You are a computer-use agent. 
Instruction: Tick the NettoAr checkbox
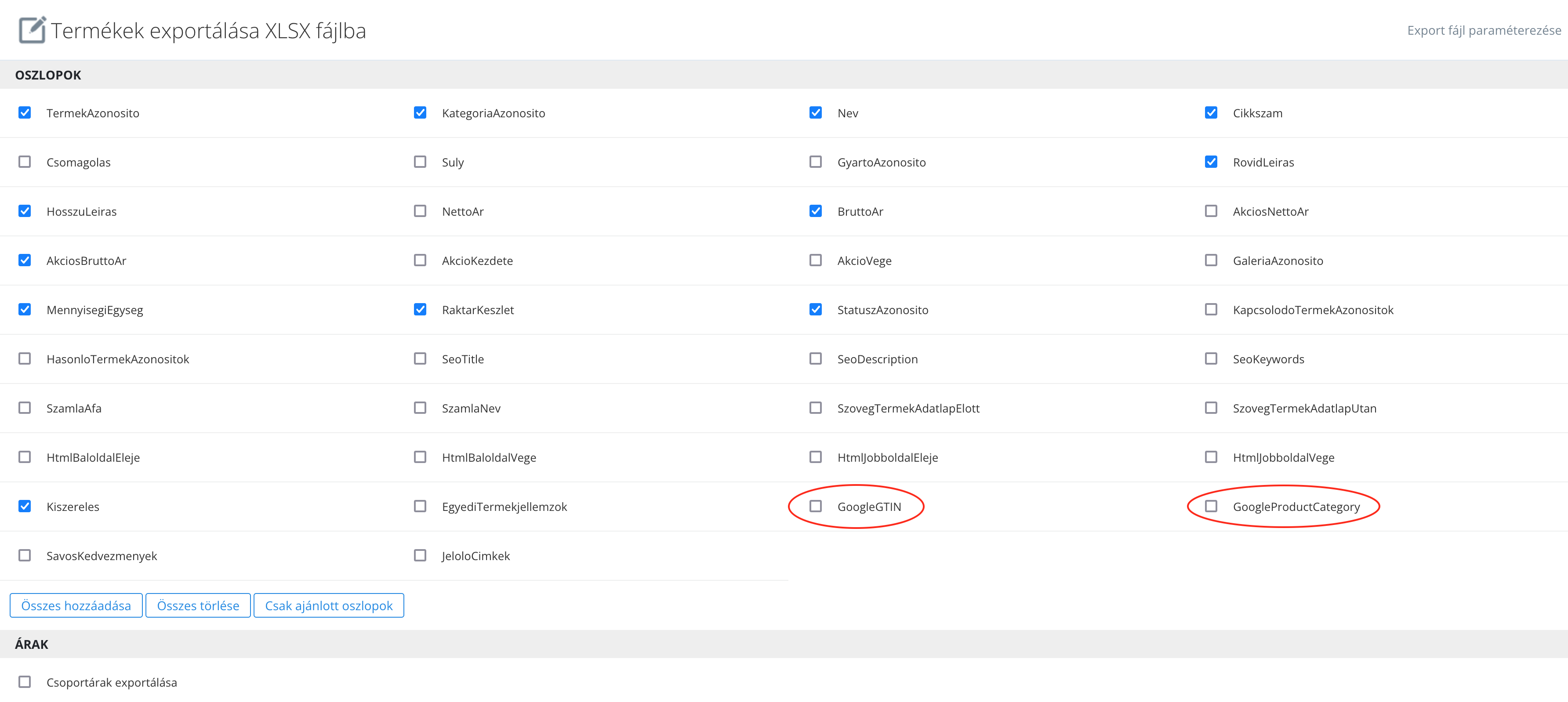coord(420,211)
